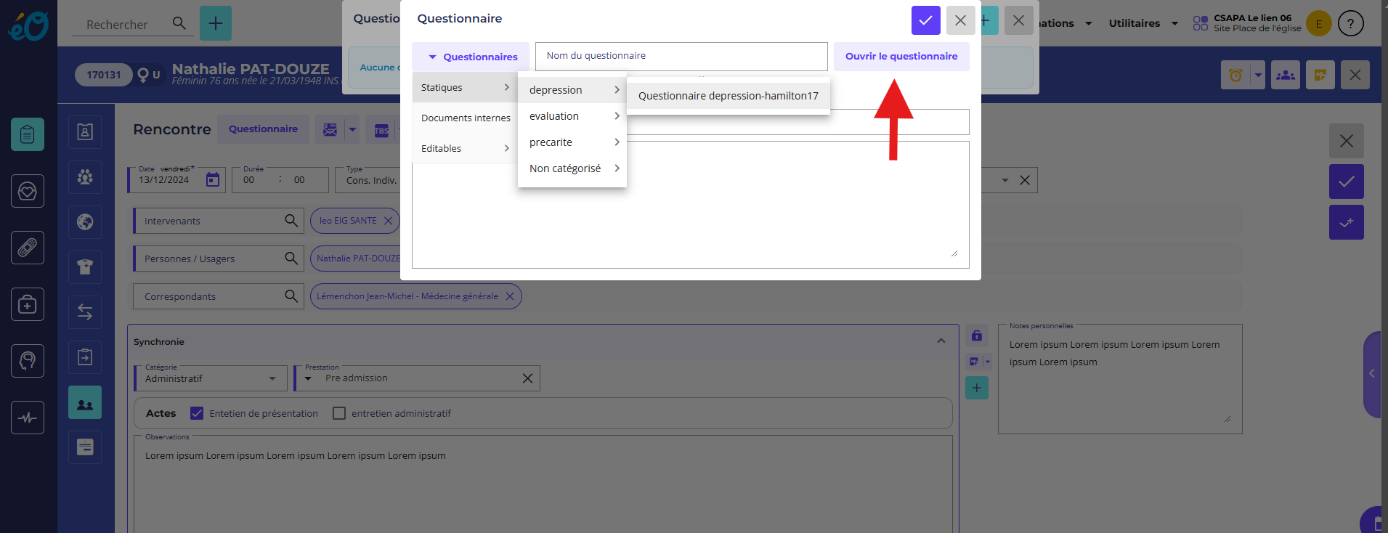The image size is (1388, 533).
Task: Enable the entretien administratif checkbox
Action: click(x=339, y=413)
